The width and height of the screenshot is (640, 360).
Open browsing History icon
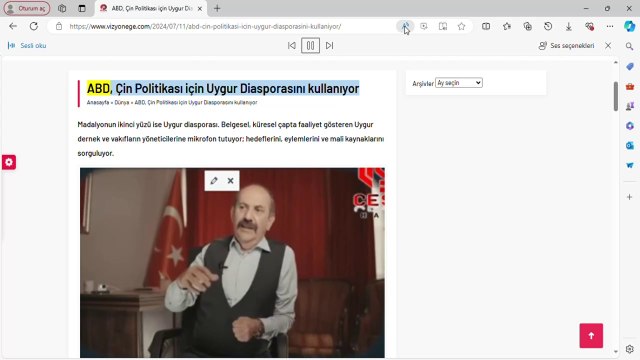[x=548, y=27]
